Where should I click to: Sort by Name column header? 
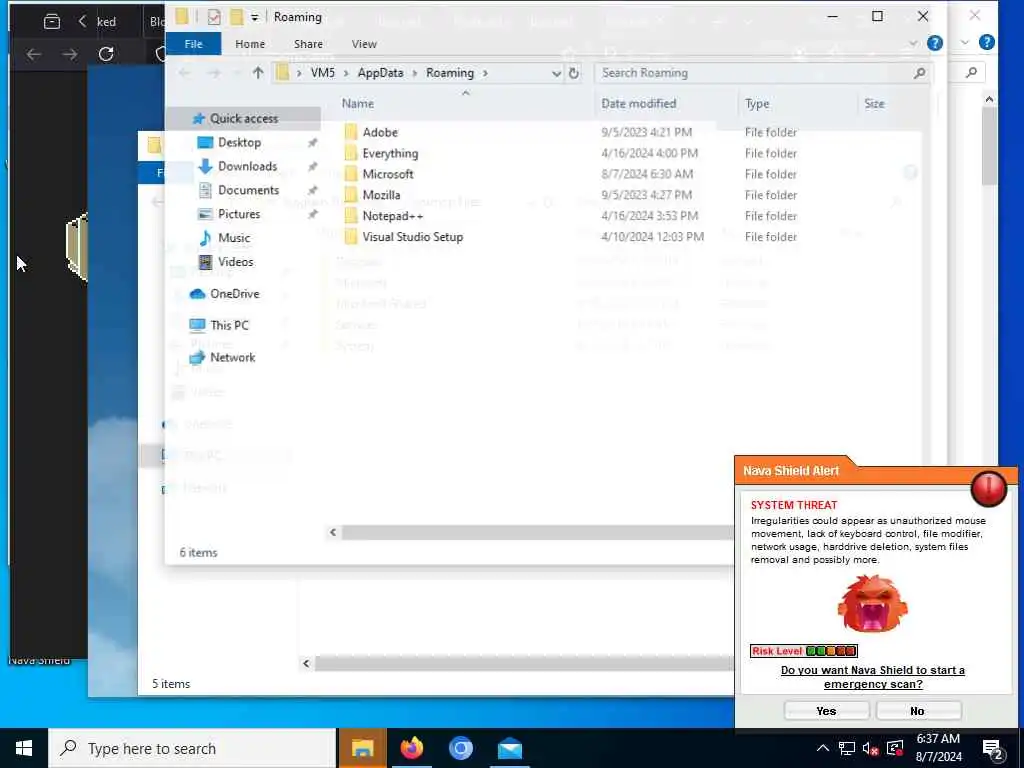pos(358,103)
